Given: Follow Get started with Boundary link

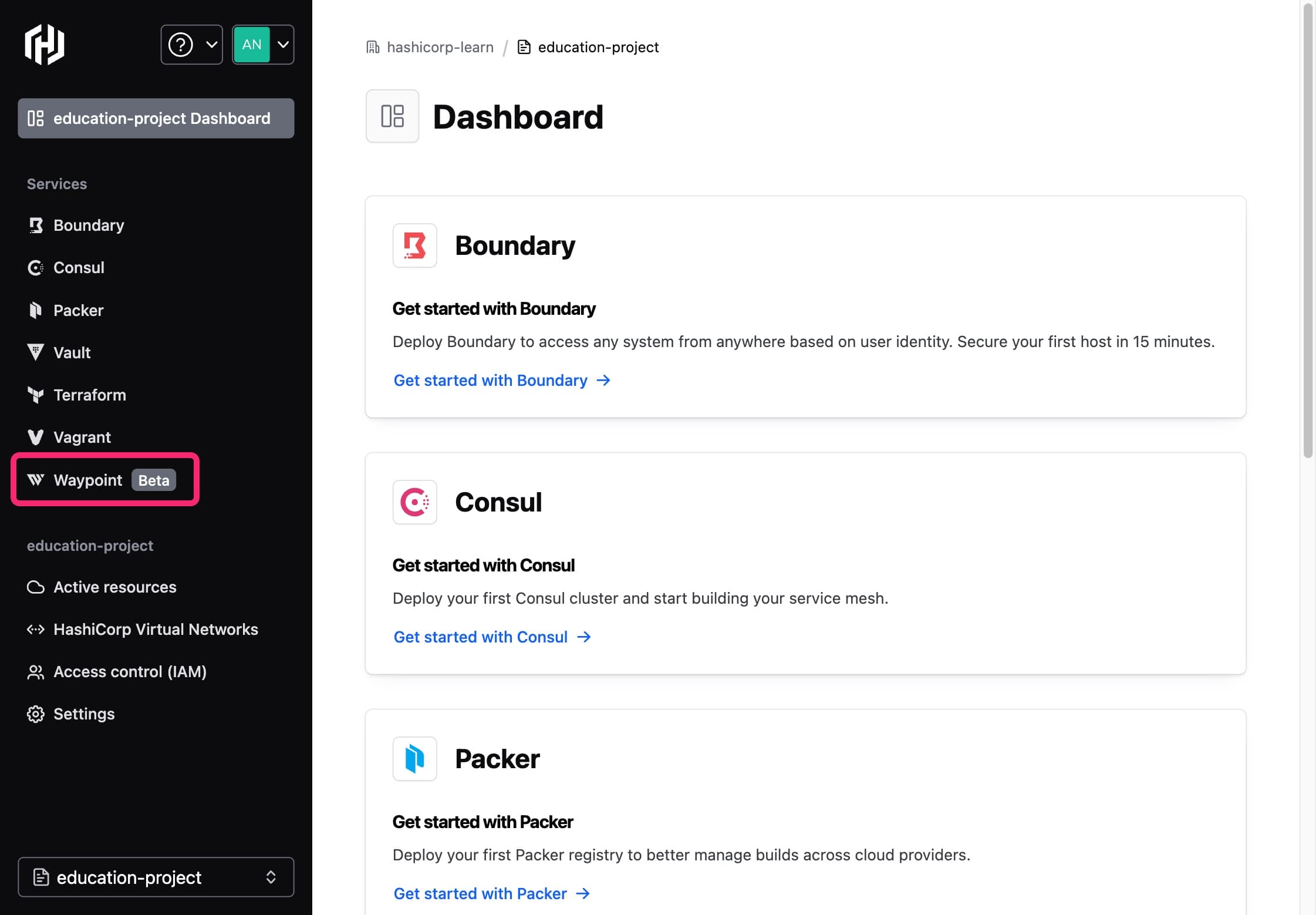Looking at the screenshot, I should coord(502,381).
